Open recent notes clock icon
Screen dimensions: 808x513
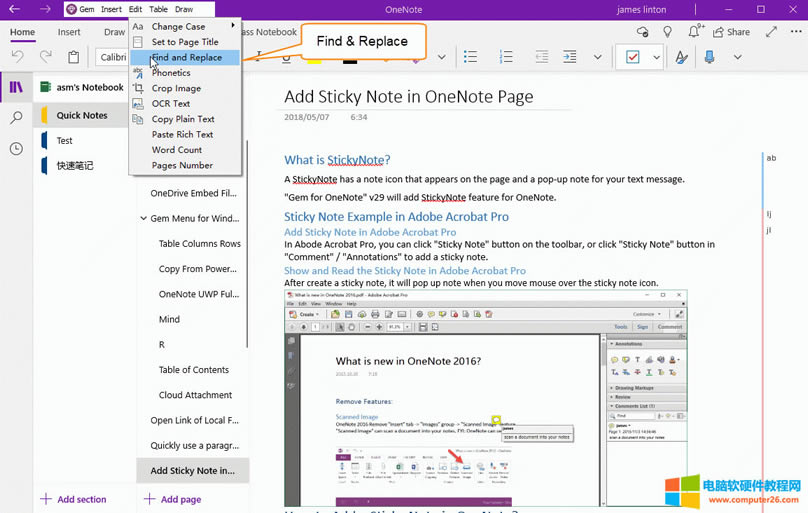click(16, 149)
